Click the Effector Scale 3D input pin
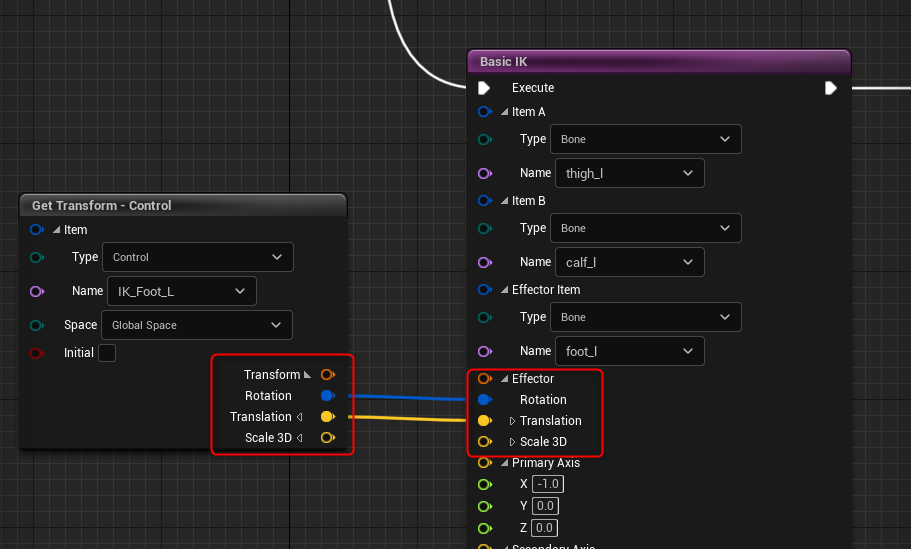The image size is (911, 549). coord(485,442)
